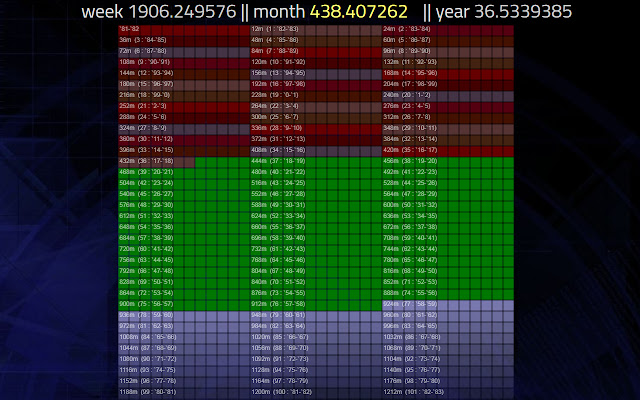Click the year counter 36.5339385
Image resolution: width=640 pixels, height=400 pixels.
click(523, 11)
